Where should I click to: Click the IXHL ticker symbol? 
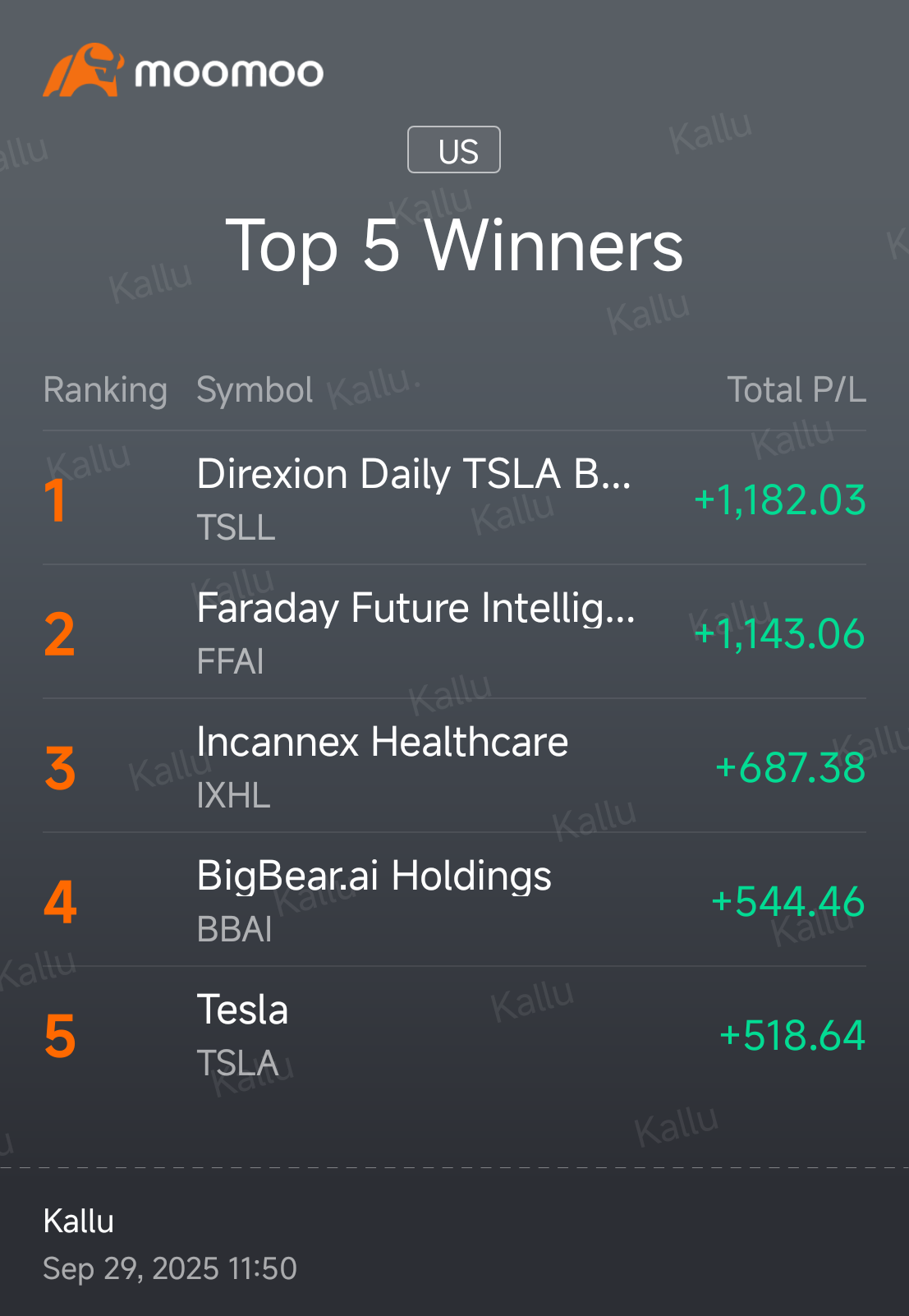point(234,795)
